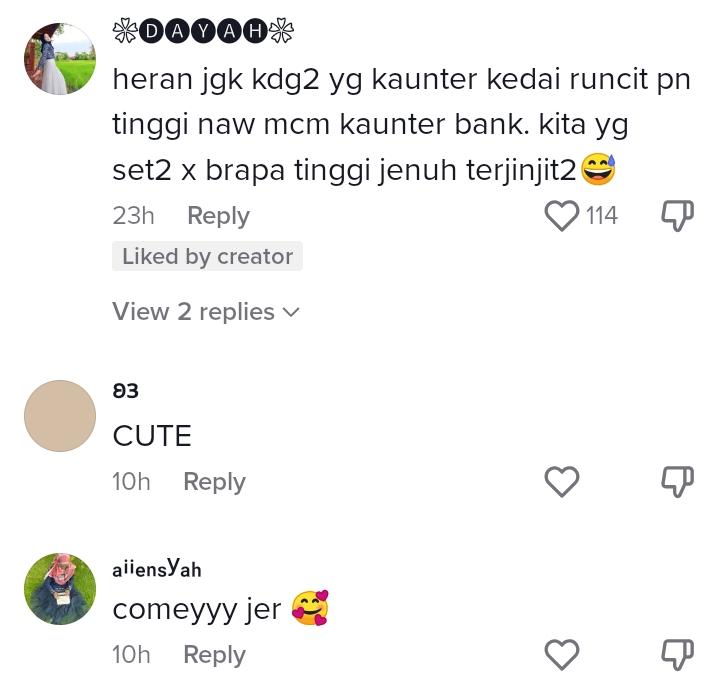Open aiiensyah's profile picture
Screen dimensions: 720x696
tap(60, 589)
